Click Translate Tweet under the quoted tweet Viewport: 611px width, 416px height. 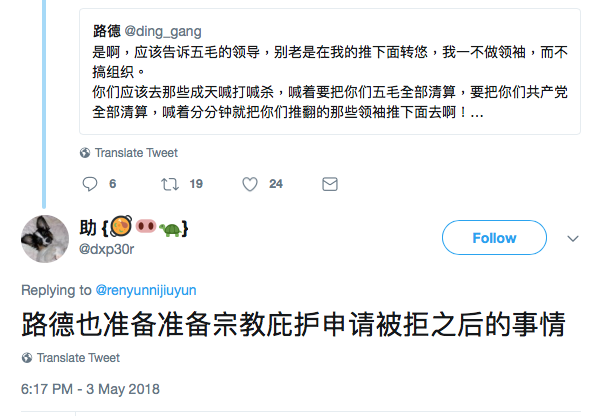point(136,153)
